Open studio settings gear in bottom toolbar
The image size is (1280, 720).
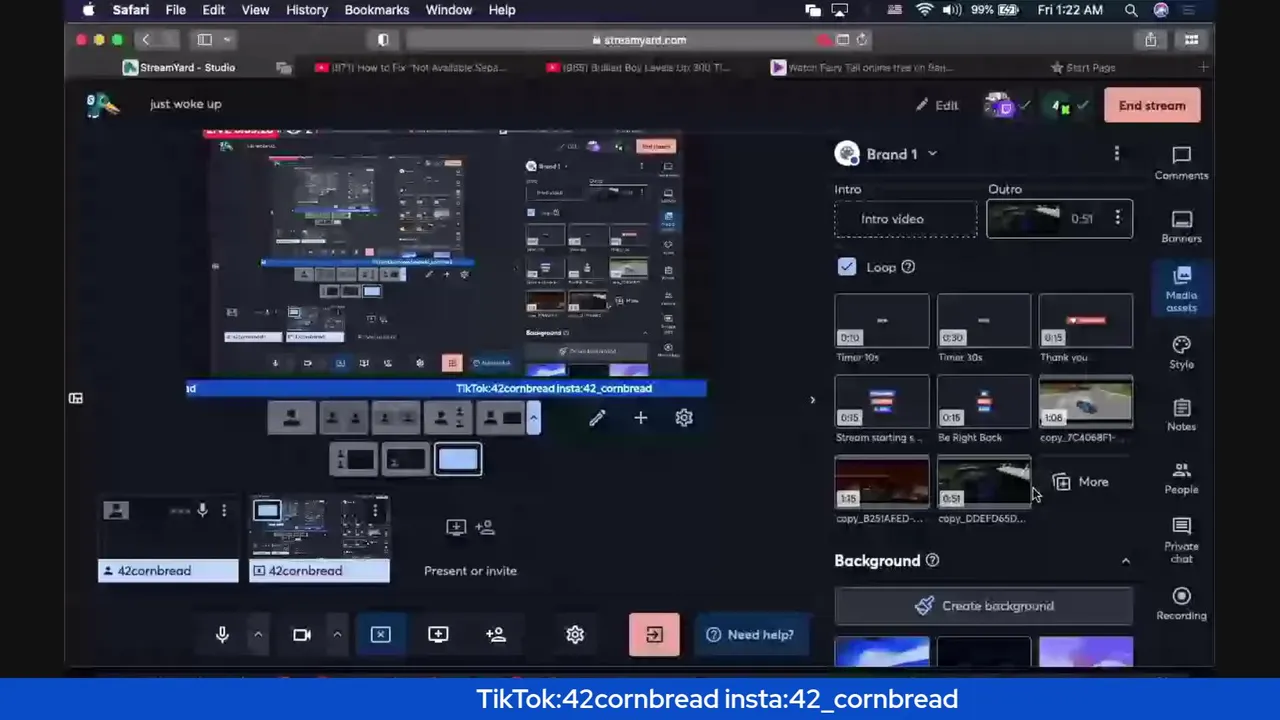click(x=575, y=634)
